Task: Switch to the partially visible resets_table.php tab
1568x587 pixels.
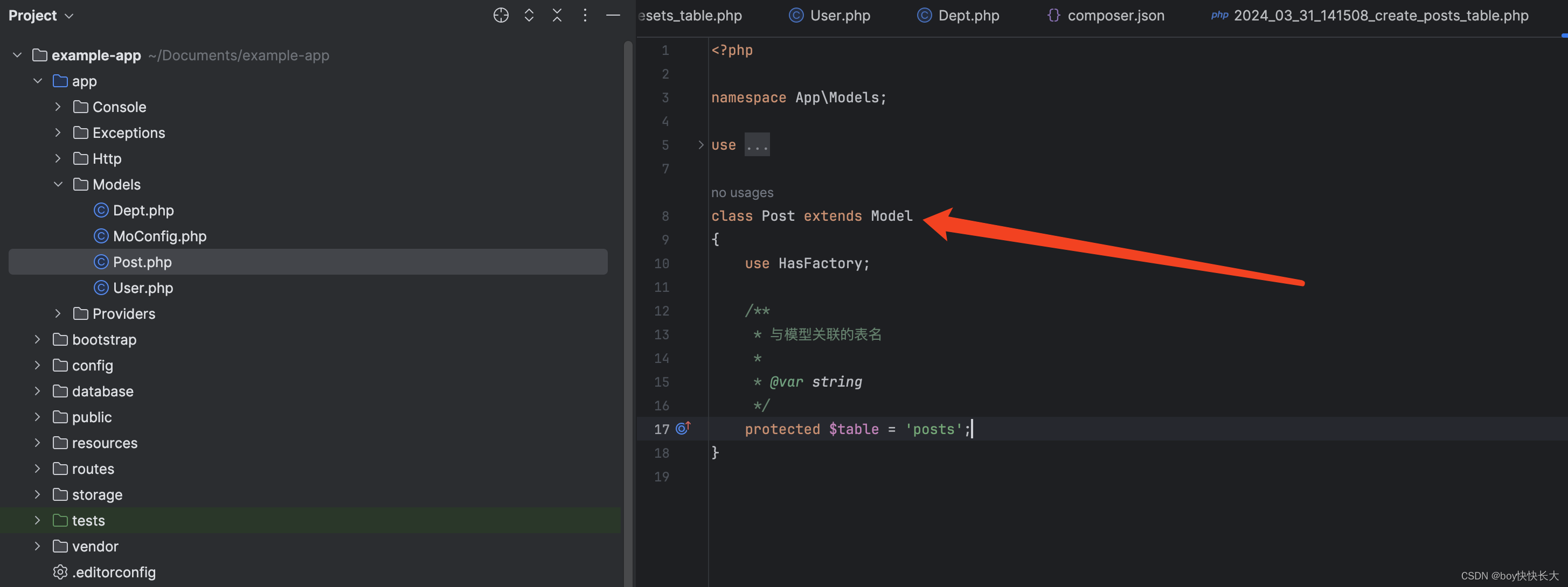Action: 690,16
